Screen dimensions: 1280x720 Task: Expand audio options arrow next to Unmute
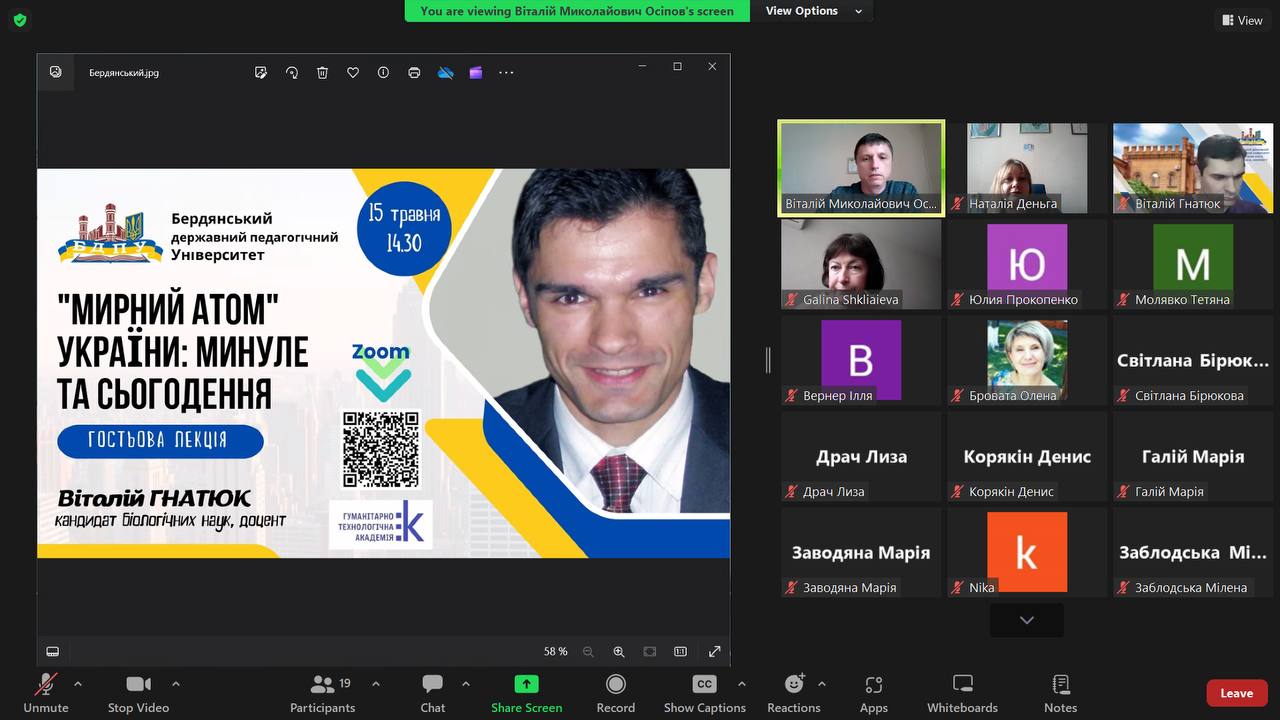(x=78, y=684)
